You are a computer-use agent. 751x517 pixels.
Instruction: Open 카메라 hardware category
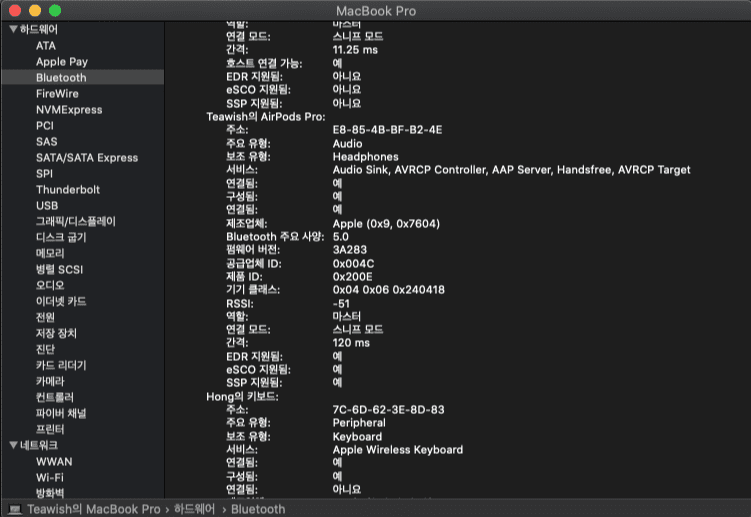(50, 381)
